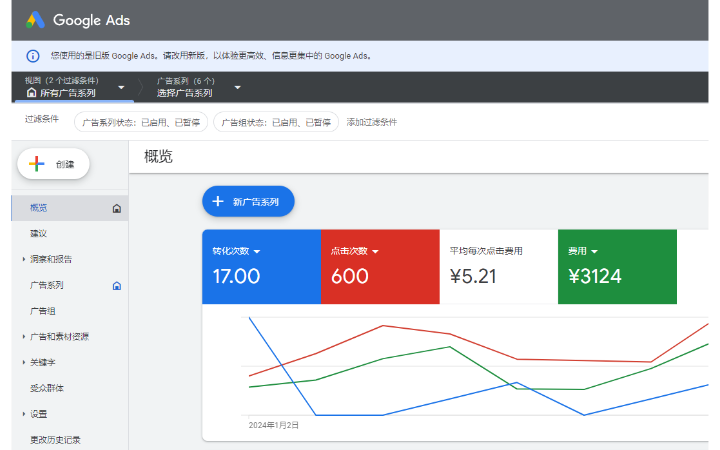This screenshot has height=450, width=720.
Task: Click the 新广告系列 button
Action: tap(248, 201)
